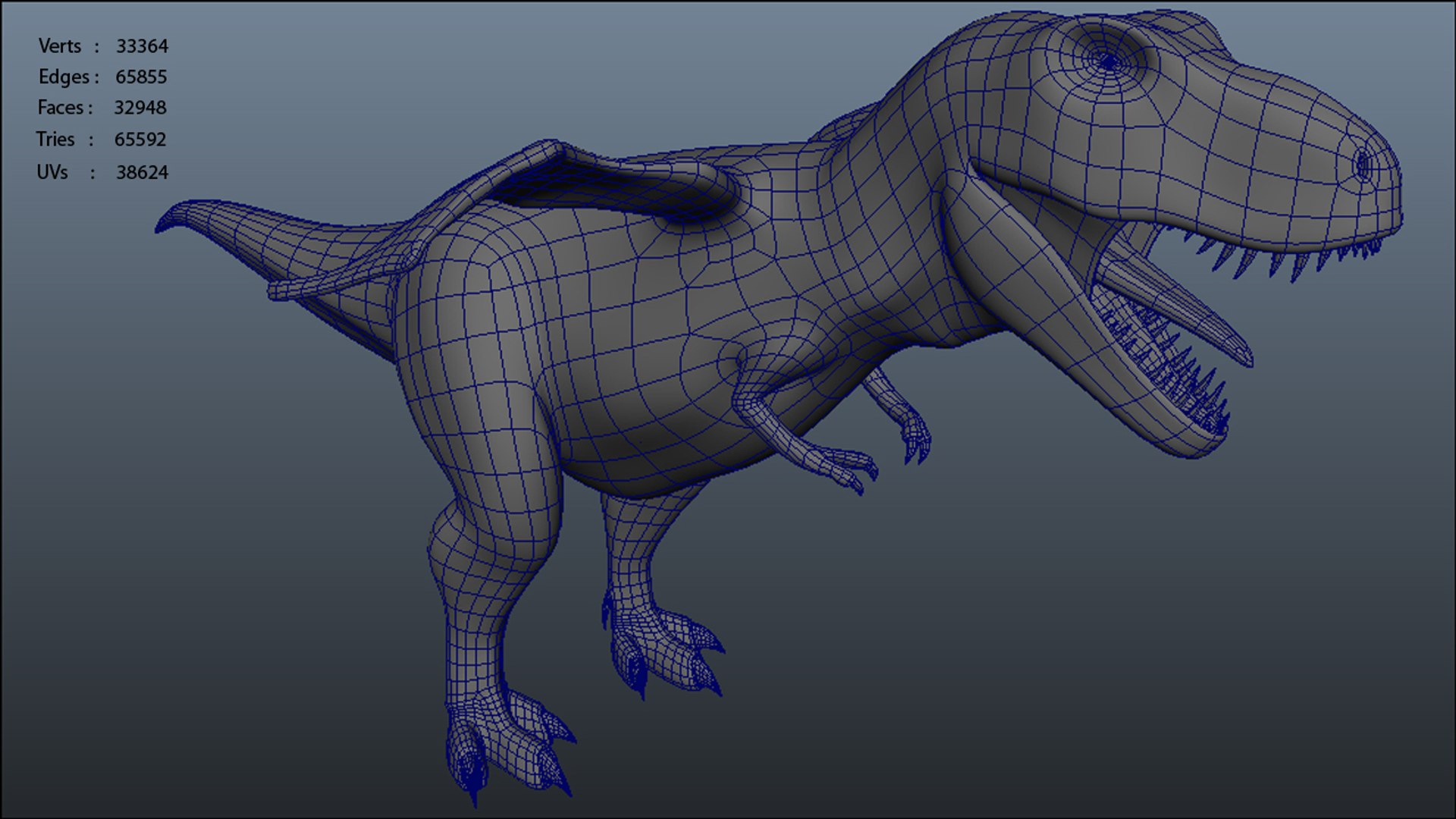Select the Edges label text

(64, 77)
